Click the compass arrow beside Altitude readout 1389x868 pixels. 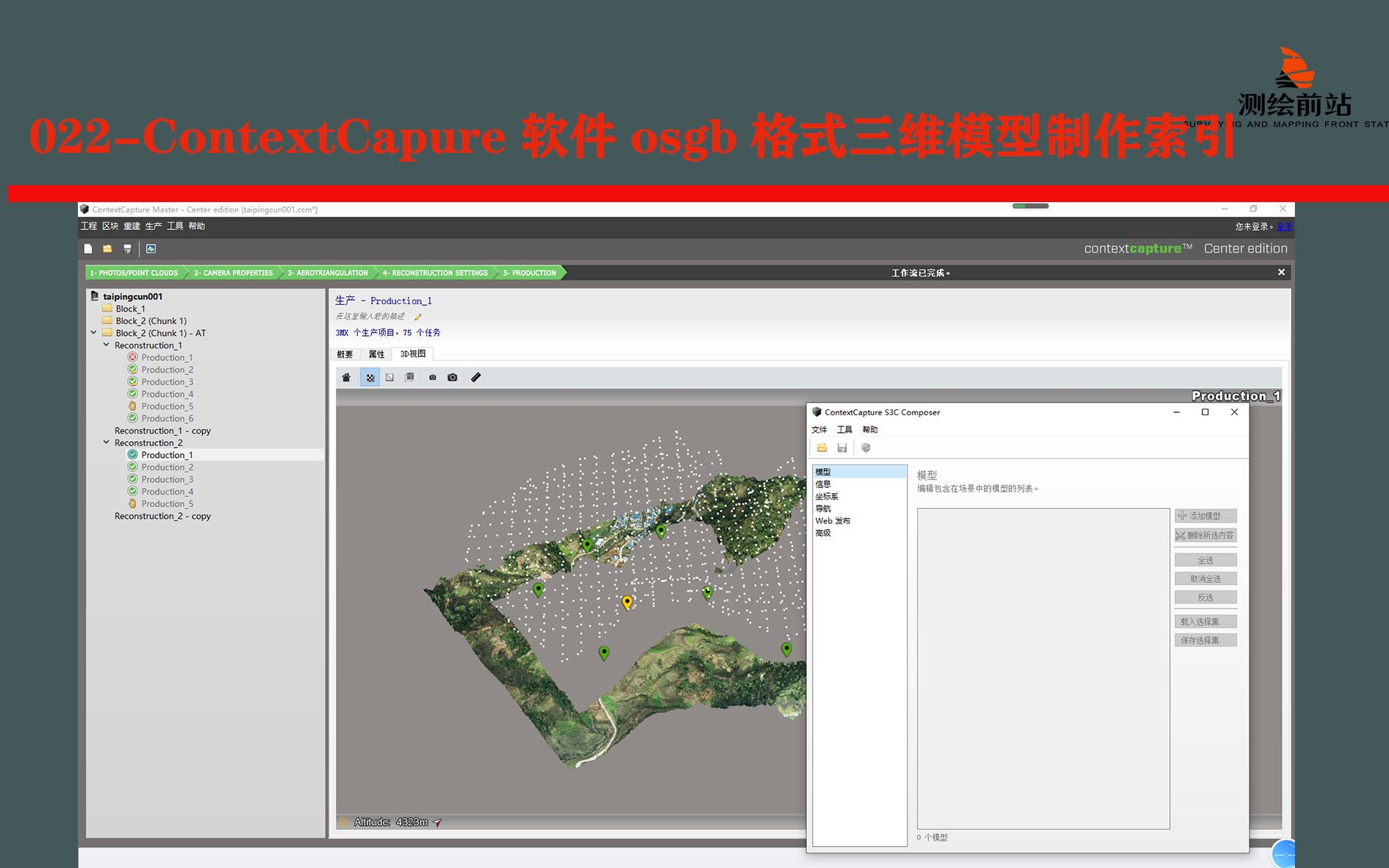pyautogui.click(x=437, y=822)
